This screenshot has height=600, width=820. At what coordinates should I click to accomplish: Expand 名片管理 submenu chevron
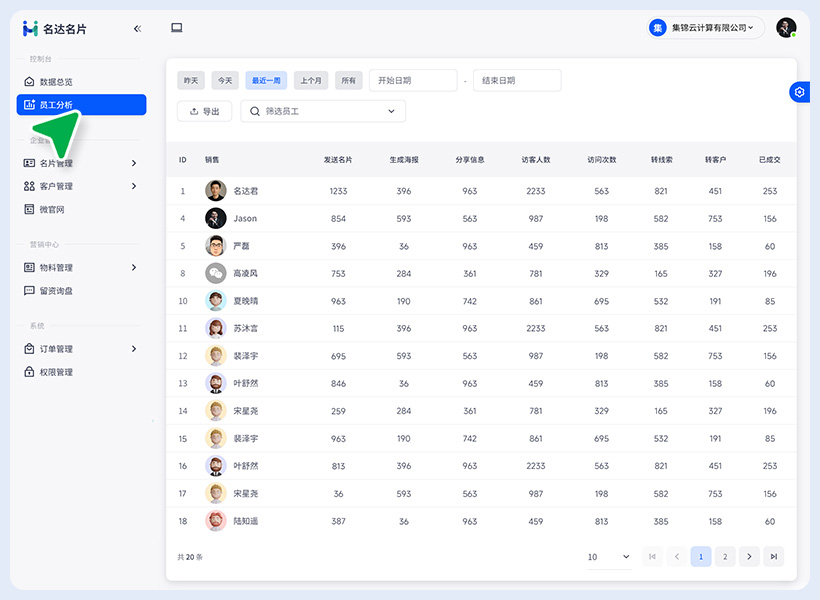[134, 163]
